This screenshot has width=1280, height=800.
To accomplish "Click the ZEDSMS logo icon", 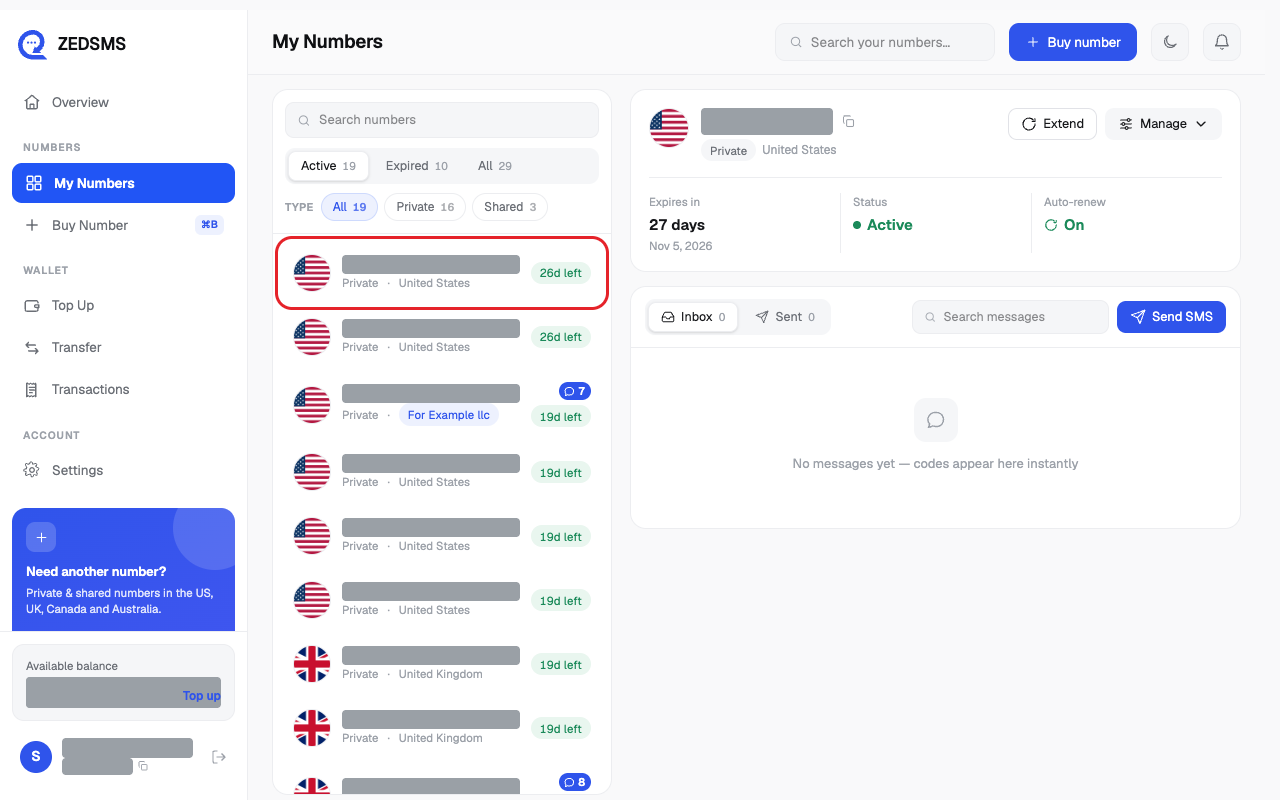I will (33, 44).
